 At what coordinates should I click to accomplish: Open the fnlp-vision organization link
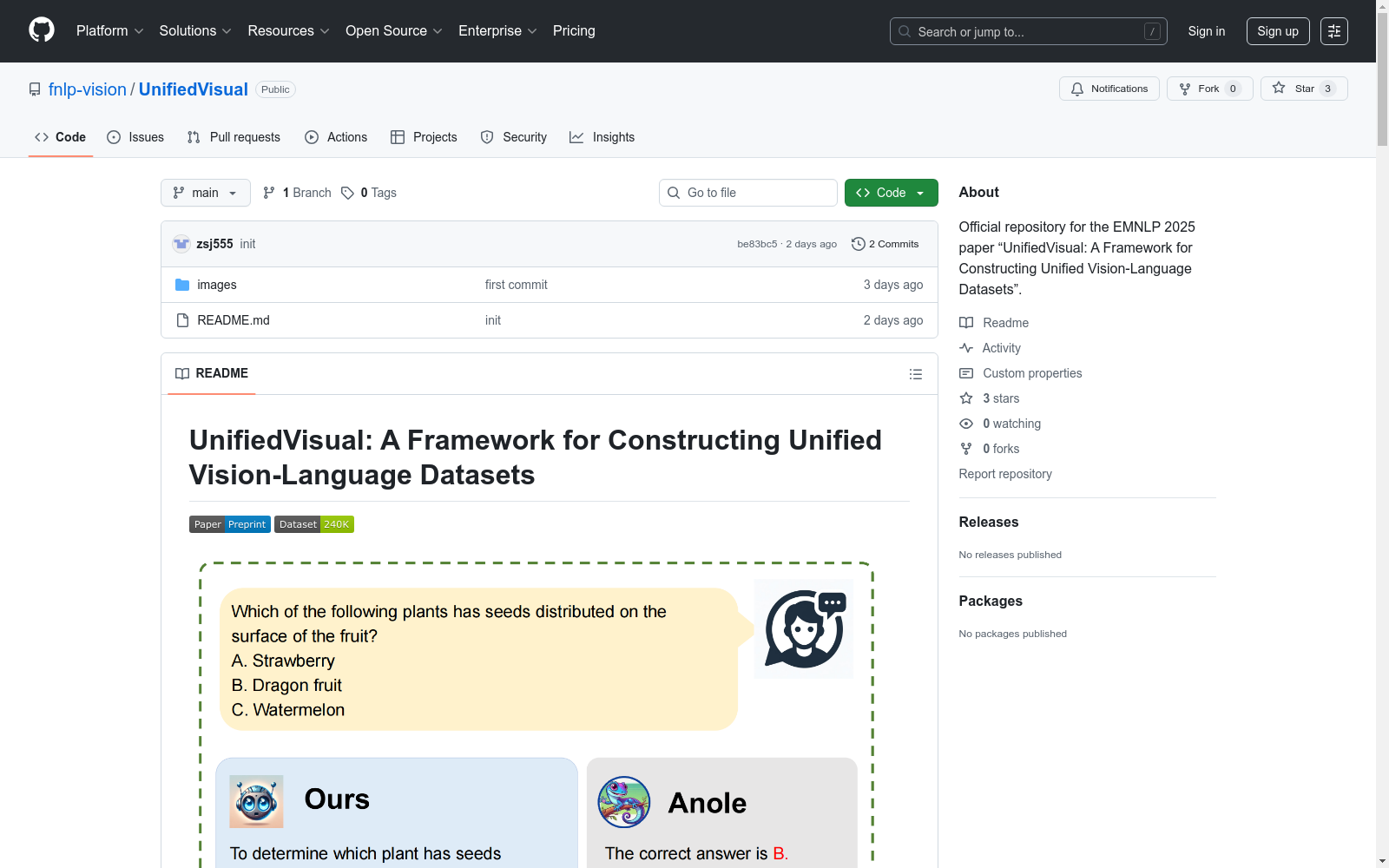click(88, 89)
